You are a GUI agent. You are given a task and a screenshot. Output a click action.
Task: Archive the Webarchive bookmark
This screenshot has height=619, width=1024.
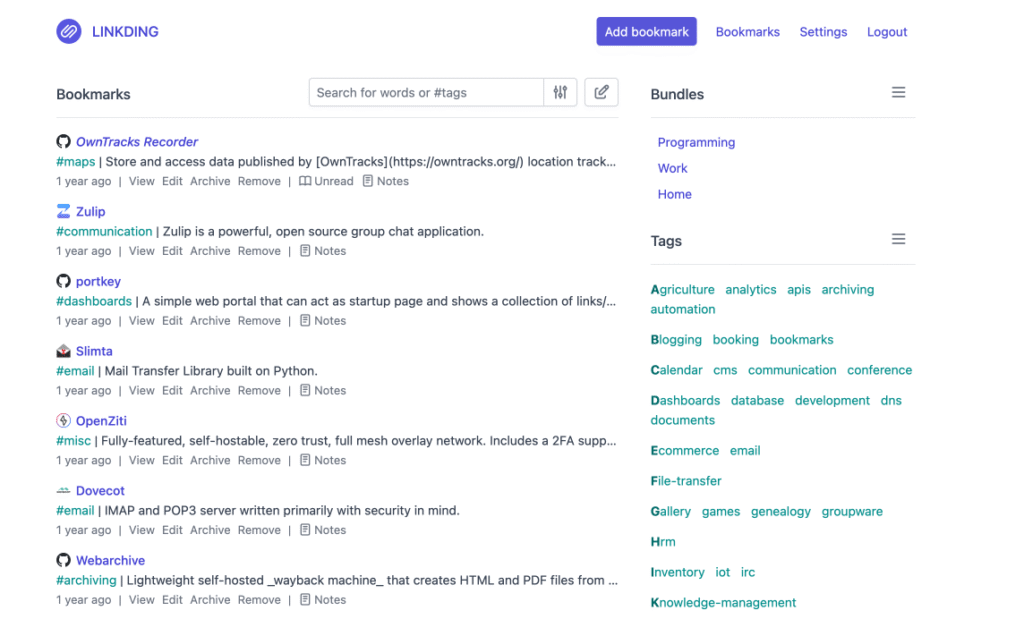click(x=210, y=600)
